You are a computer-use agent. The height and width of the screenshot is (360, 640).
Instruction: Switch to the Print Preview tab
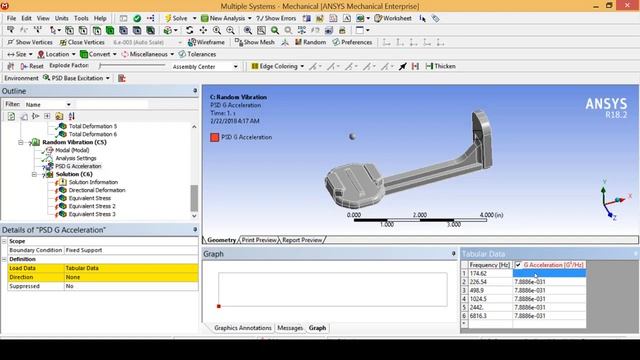[x=259, y=240]
